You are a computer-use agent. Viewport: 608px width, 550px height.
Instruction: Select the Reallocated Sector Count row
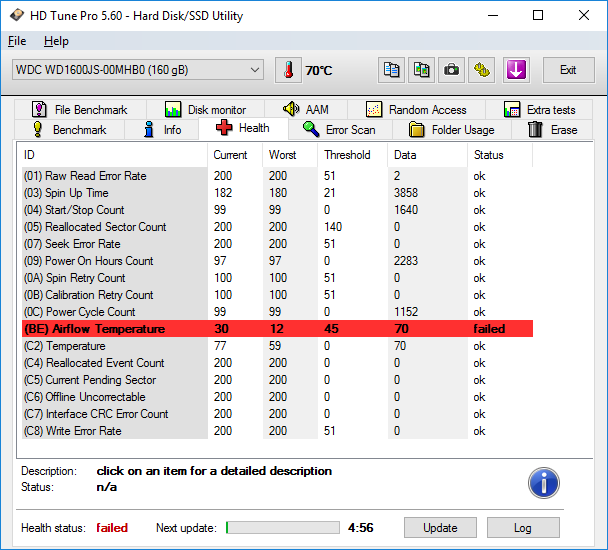point(277,227)
